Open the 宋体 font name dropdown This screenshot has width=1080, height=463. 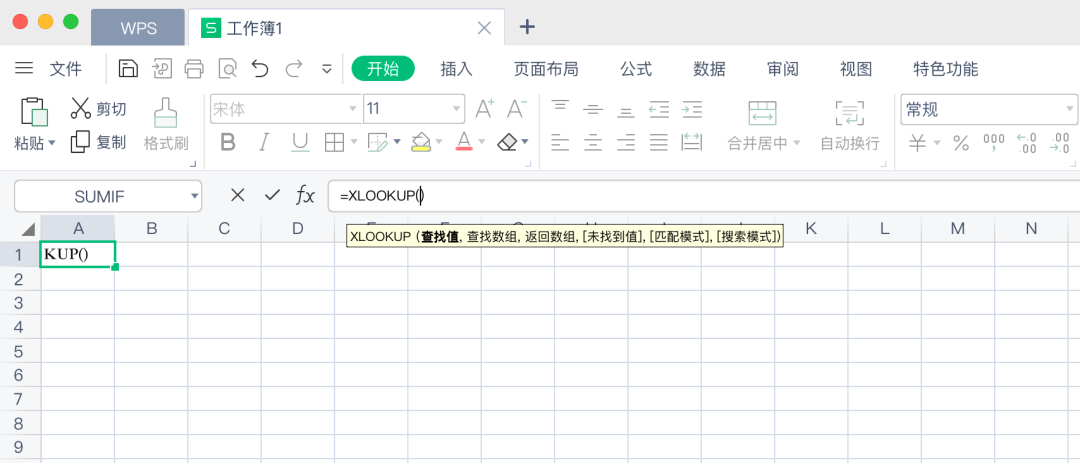(353, 110)
